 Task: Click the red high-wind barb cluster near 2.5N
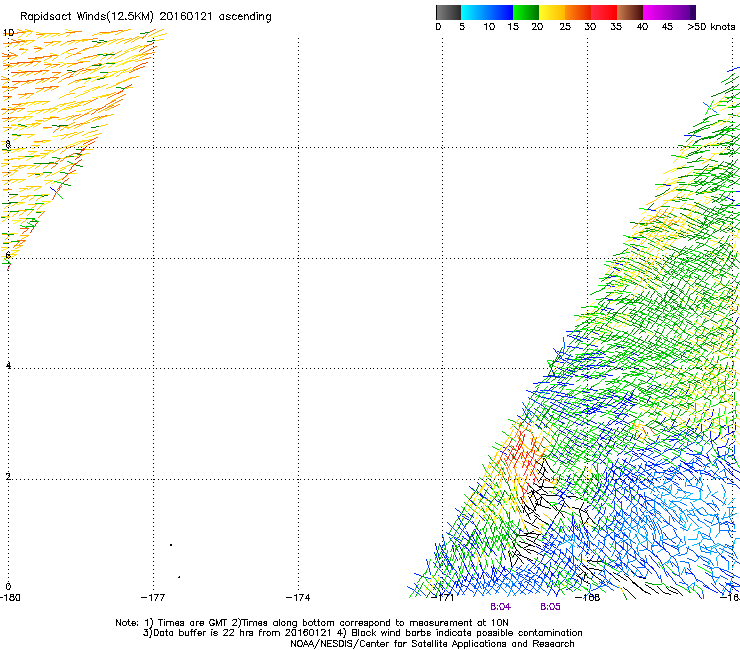[523, 458]
